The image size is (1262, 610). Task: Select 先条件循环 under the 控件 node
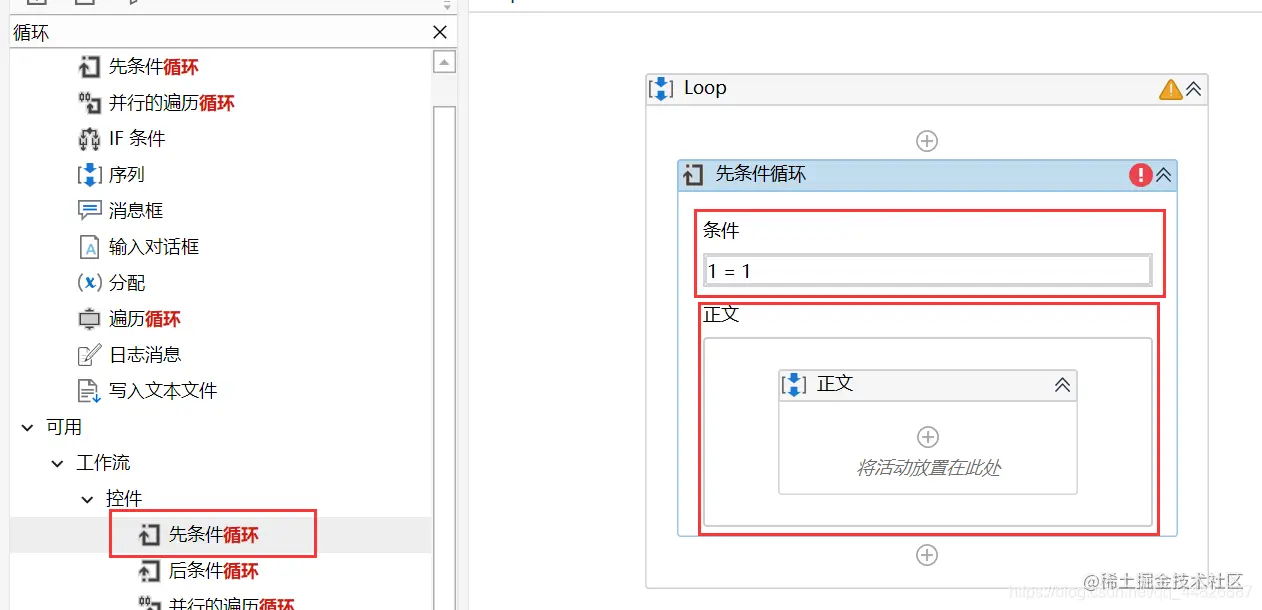213,535
